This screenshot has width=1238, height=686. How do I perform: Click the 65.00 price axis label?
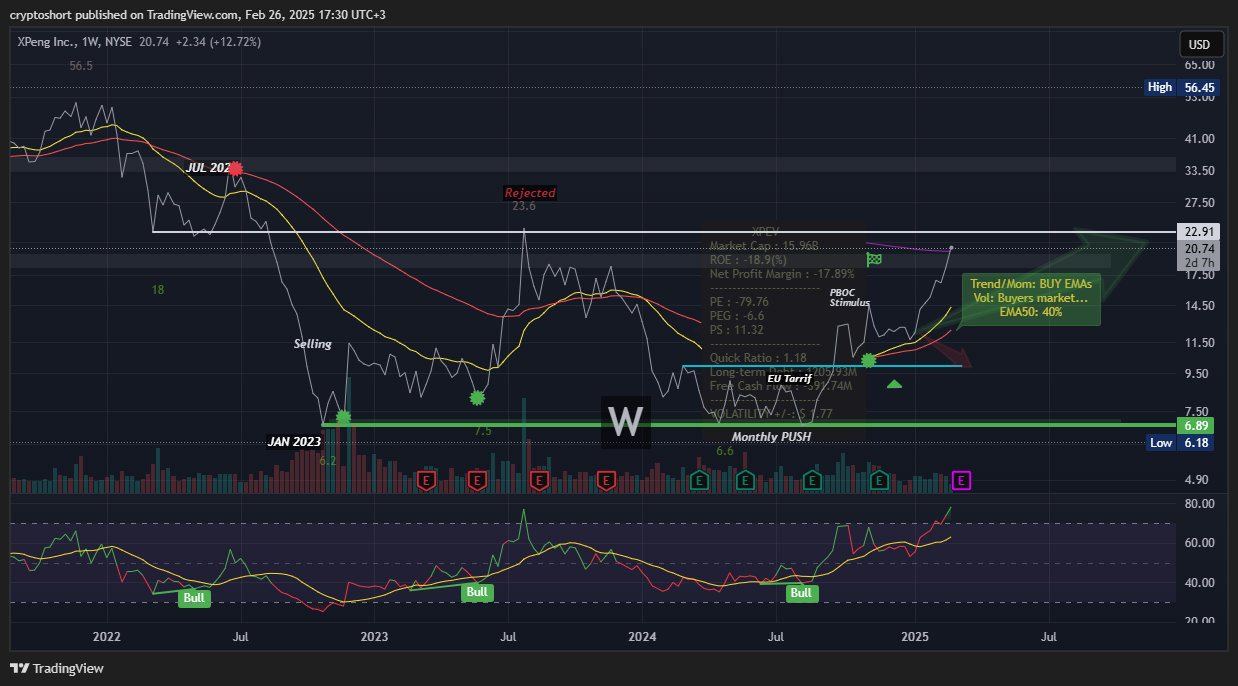1200,65
